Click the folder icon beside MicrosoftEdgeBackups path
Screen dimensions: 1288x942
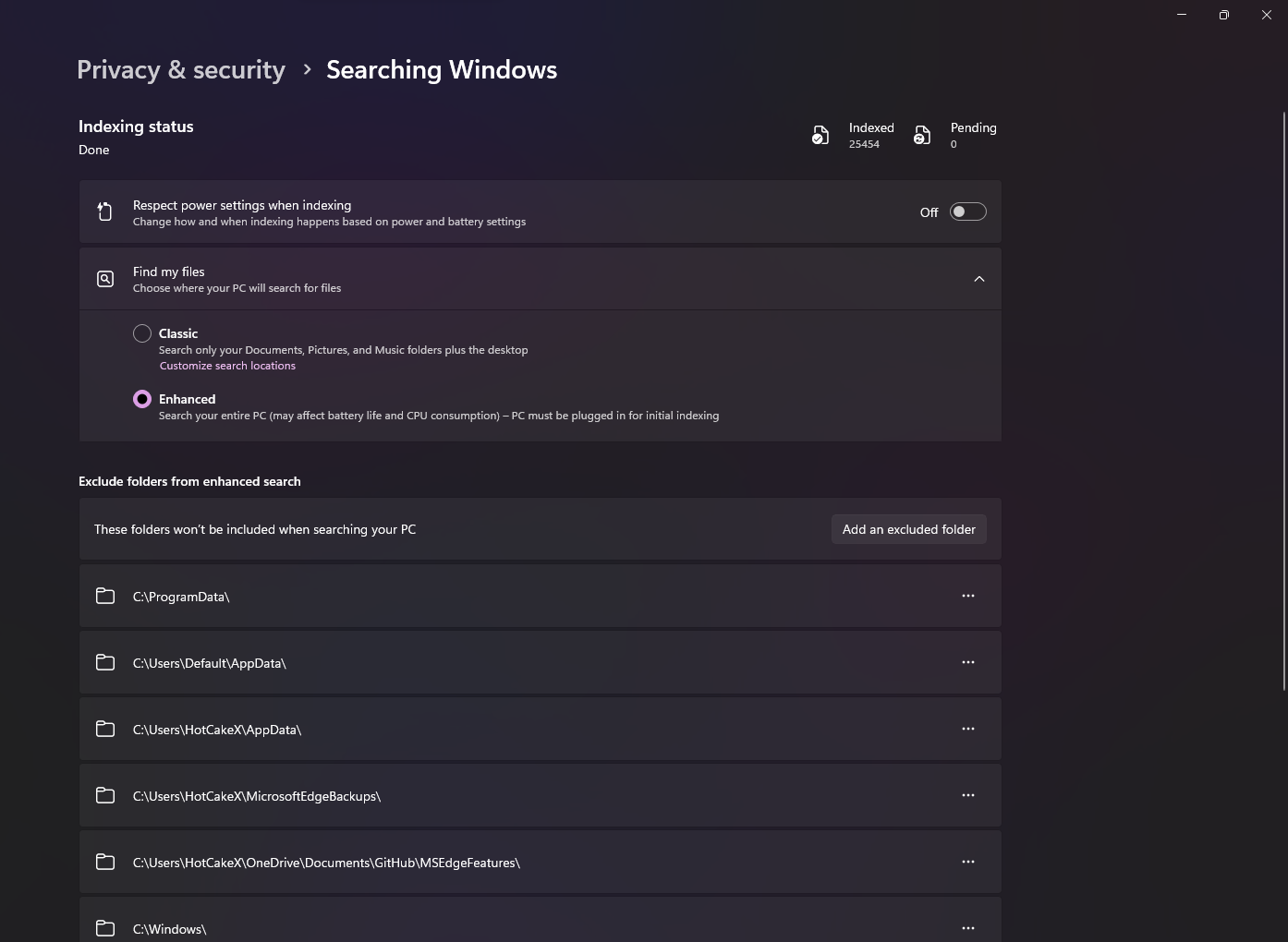pos(104,794)
